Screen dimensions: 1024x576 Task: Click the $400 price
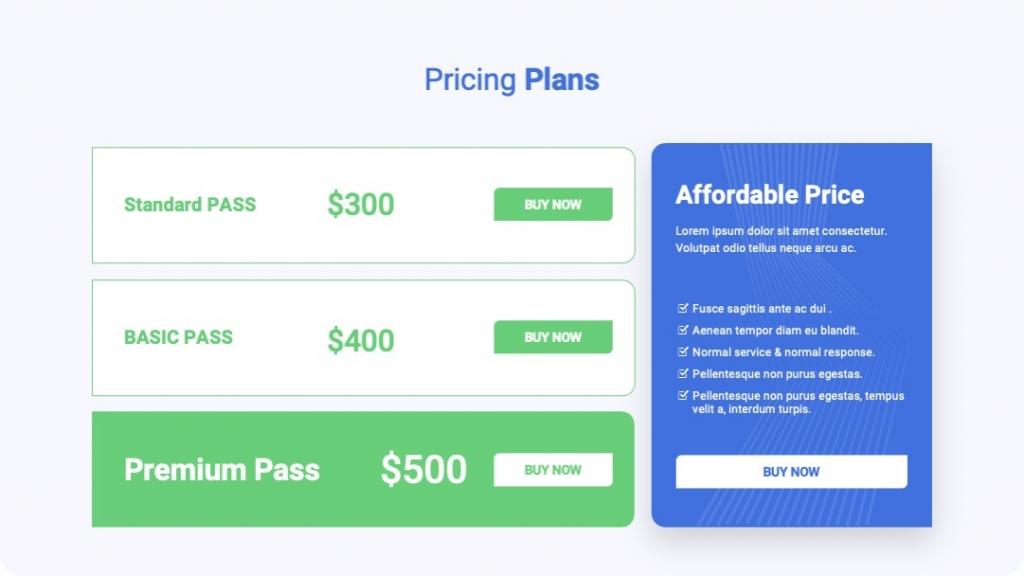tap(360, 340)
